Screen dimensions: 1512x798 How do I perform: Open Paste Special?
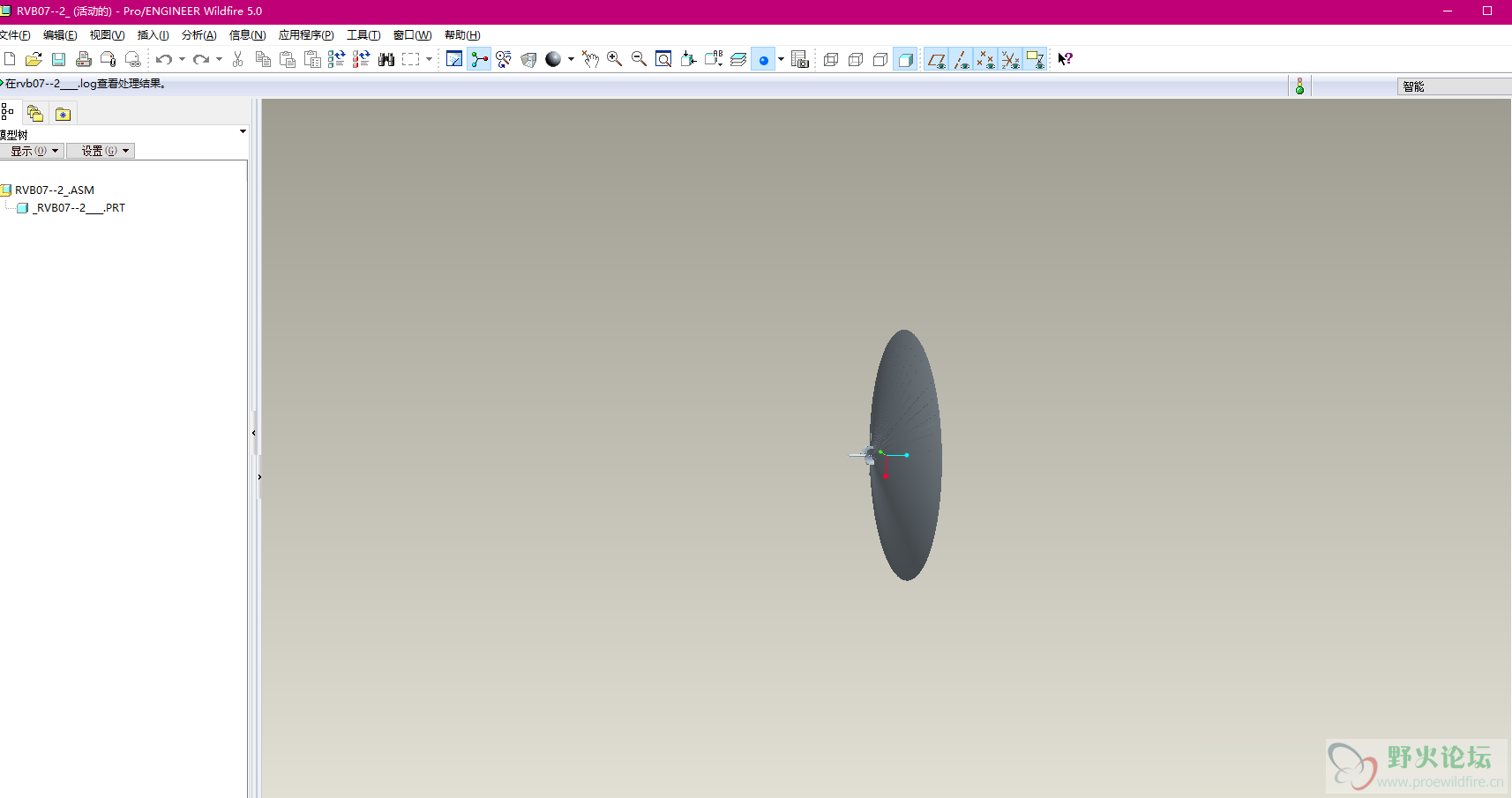[x=312, y=59]
